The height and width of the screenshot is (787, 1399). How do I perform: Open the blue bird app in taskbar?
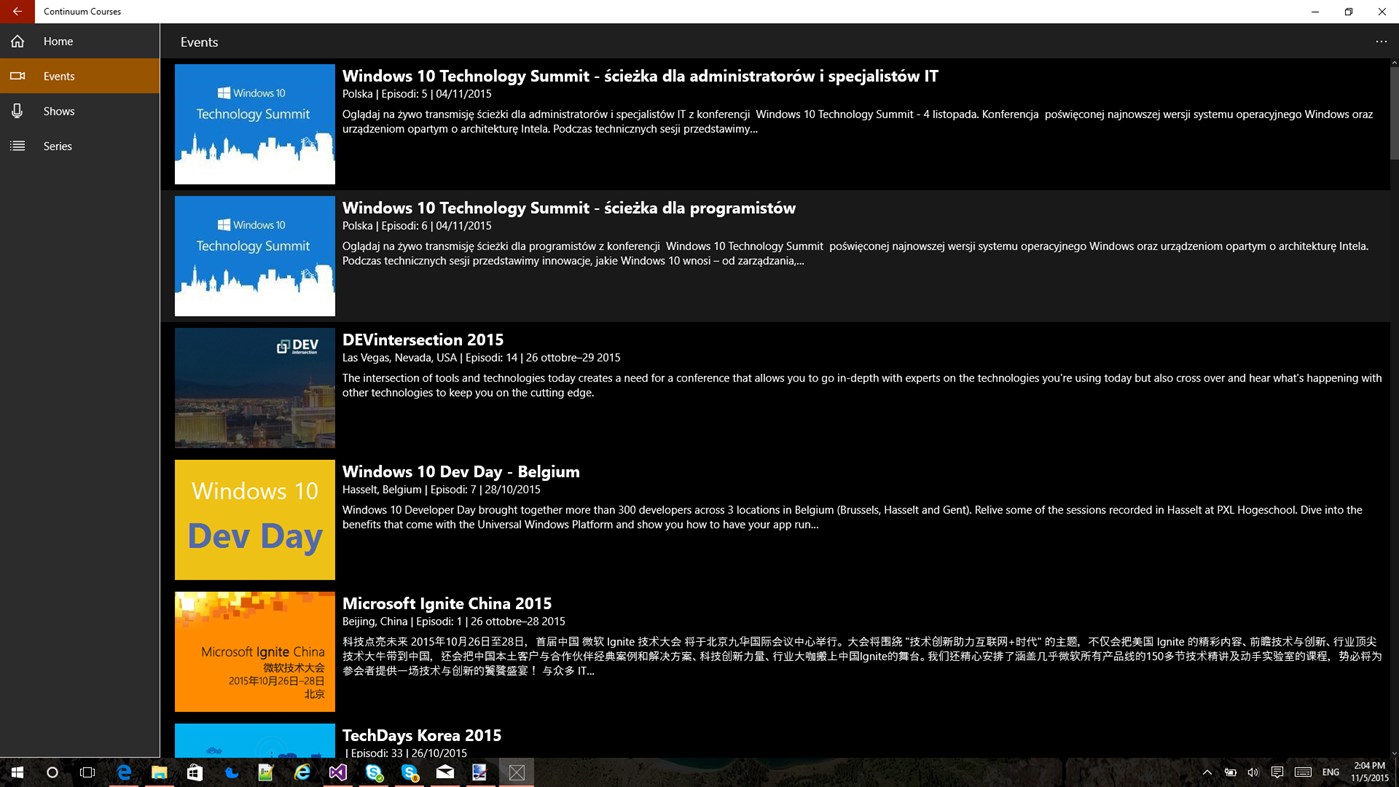231,772
